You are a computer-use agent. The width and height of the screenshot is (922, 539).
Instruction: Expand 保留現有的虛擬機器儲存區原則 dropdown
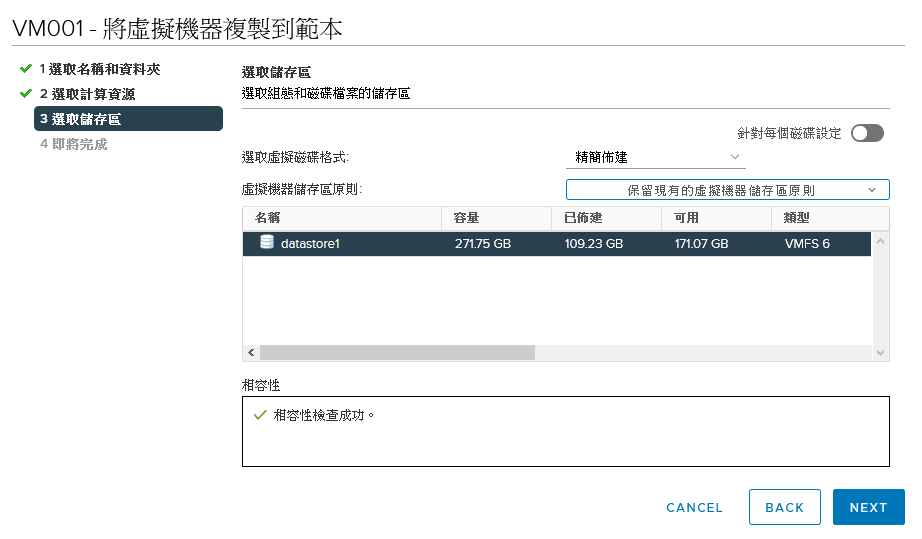[x=727, y=190]
